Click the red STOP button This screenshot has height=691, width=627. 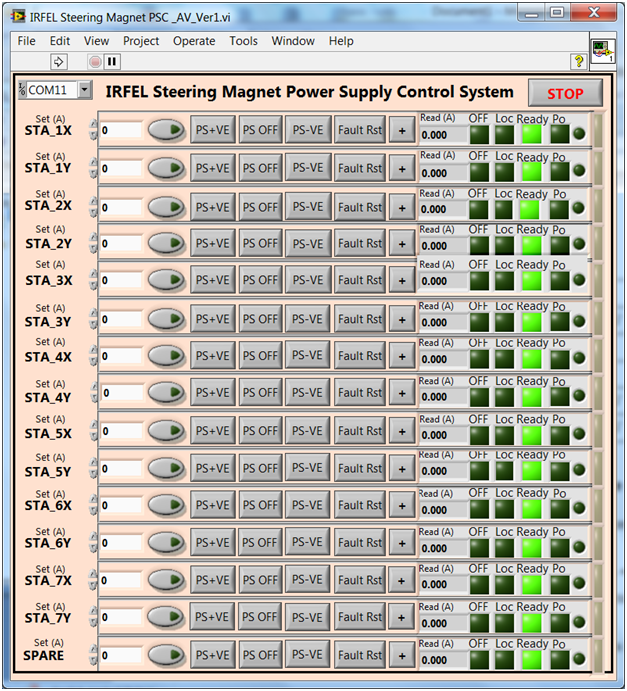point(565,93)
